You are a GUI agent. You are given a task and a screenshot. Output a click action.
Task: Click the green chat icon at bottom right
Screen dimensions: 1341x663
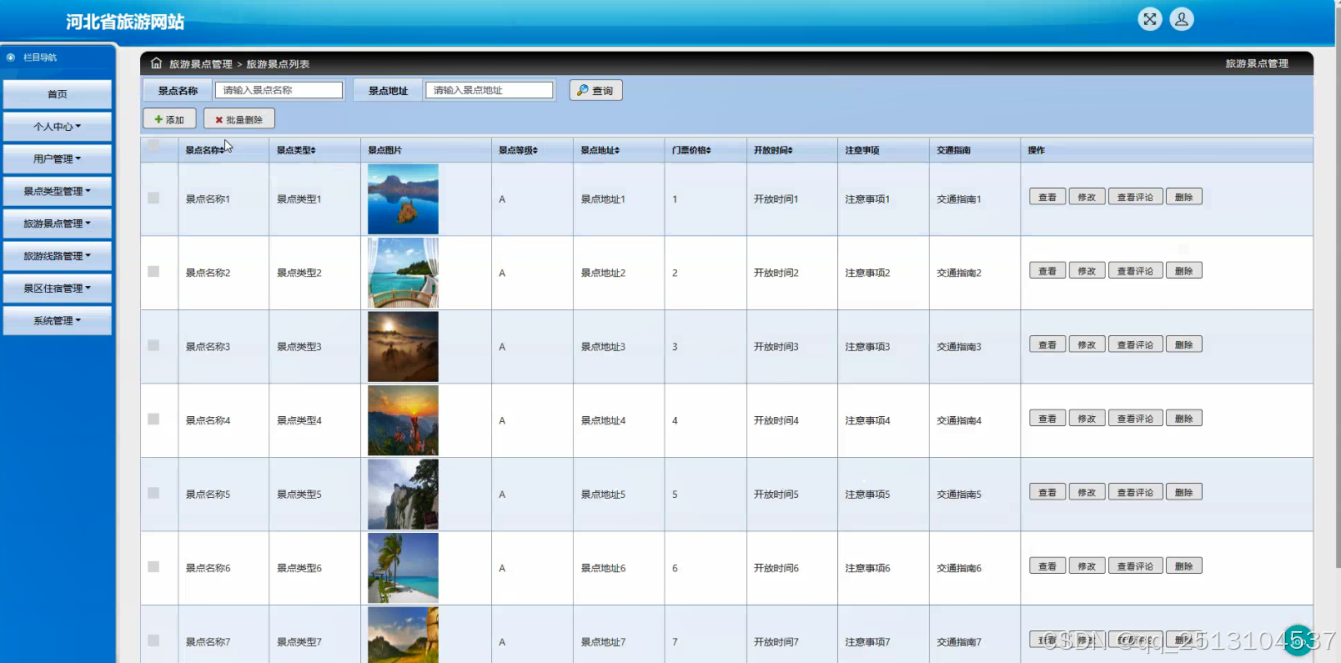[x=1298, y=640]
